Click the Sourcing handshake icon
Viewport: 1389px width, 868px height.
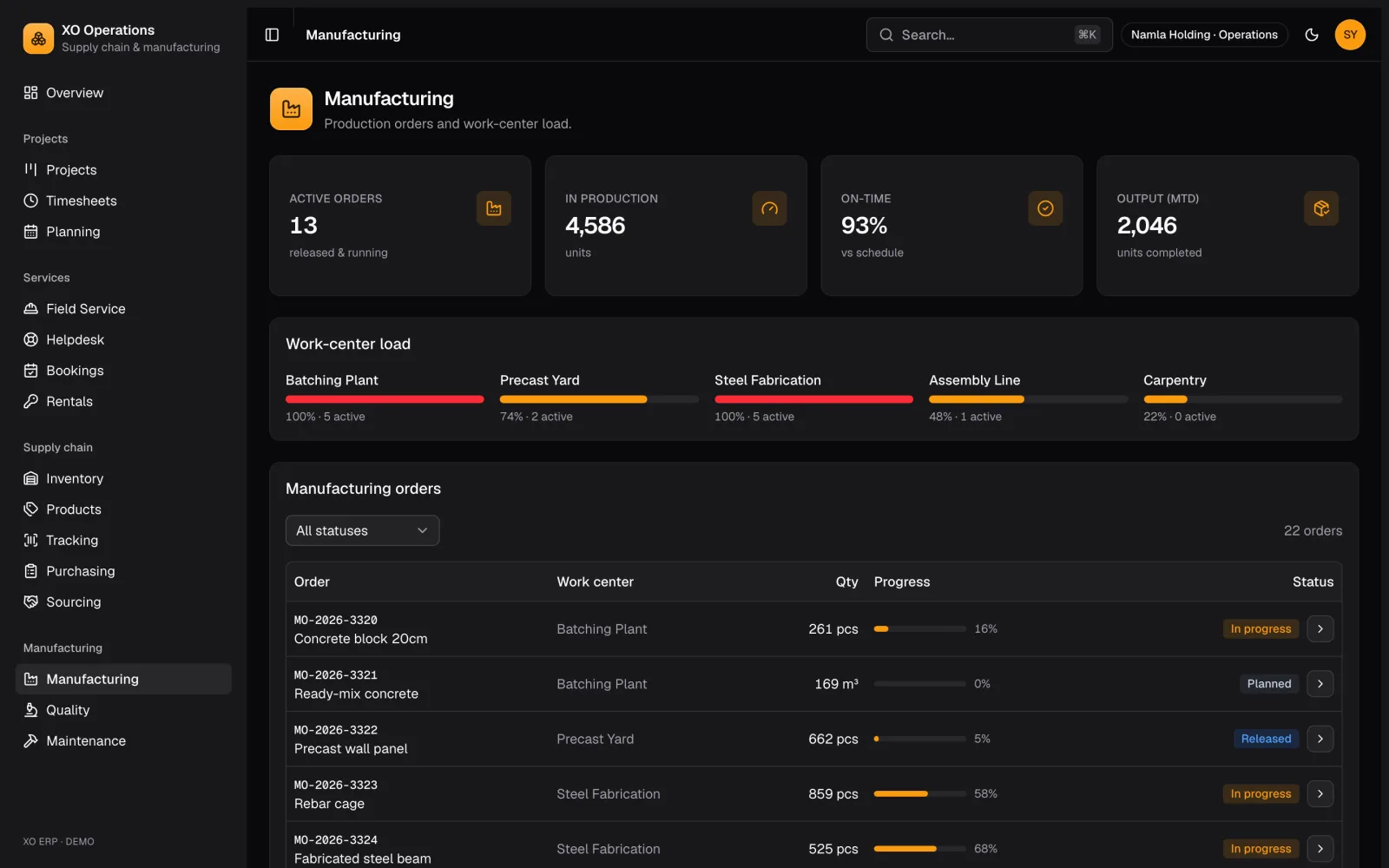31,602
